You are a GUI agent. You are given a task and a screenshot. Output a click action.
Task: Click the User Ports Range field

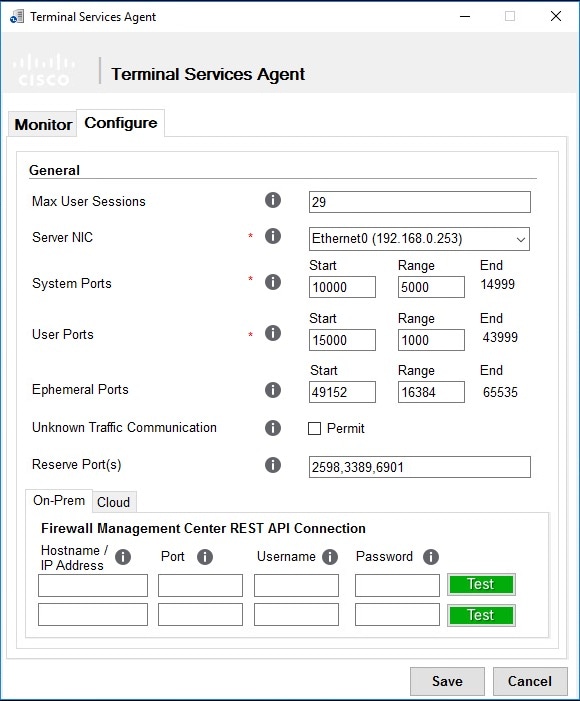pyautogui.click(x=431, y=340)
